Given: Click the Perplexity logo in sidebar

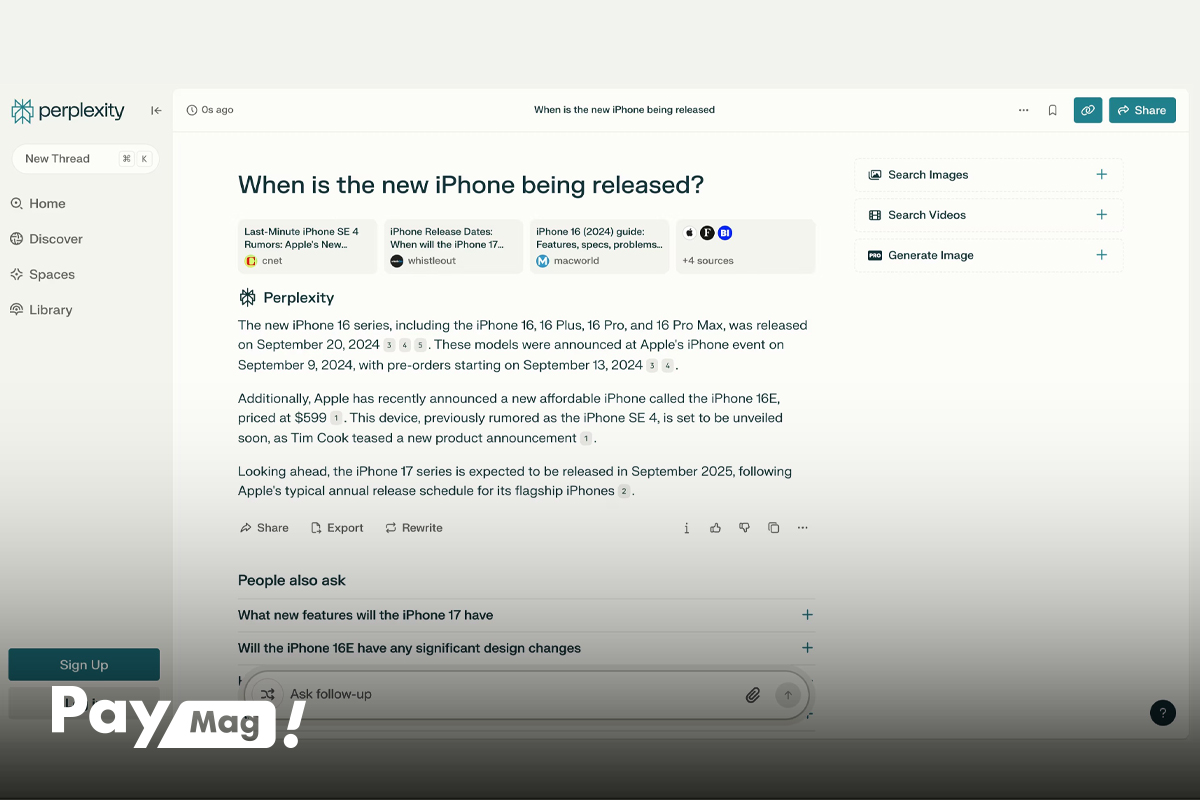Looking at the screenshot, I should click(68, 111).
